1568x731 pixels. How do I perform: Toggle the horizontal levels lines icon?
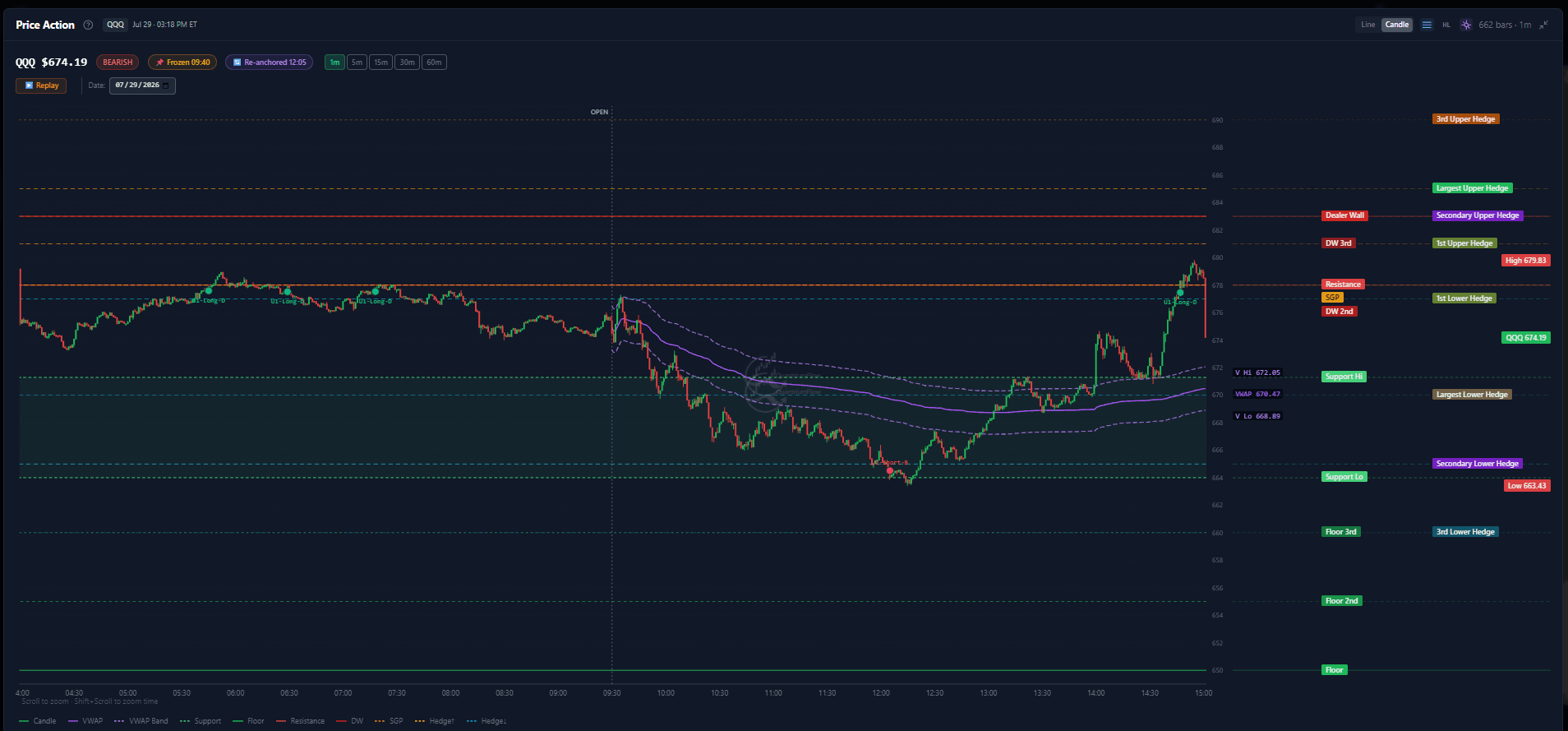1427,25
